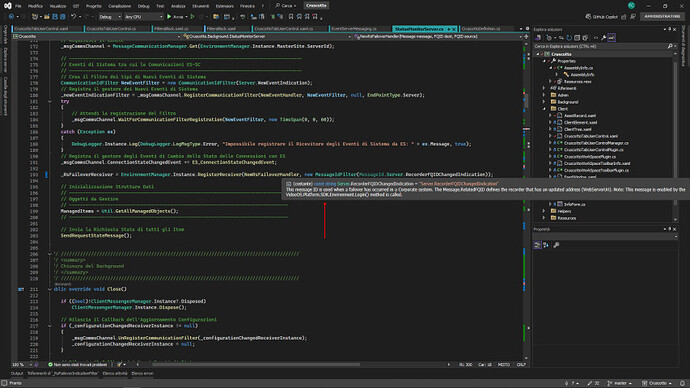
Task: Click the AMMINISTRATORE button
Action: [x=662, y=16]
